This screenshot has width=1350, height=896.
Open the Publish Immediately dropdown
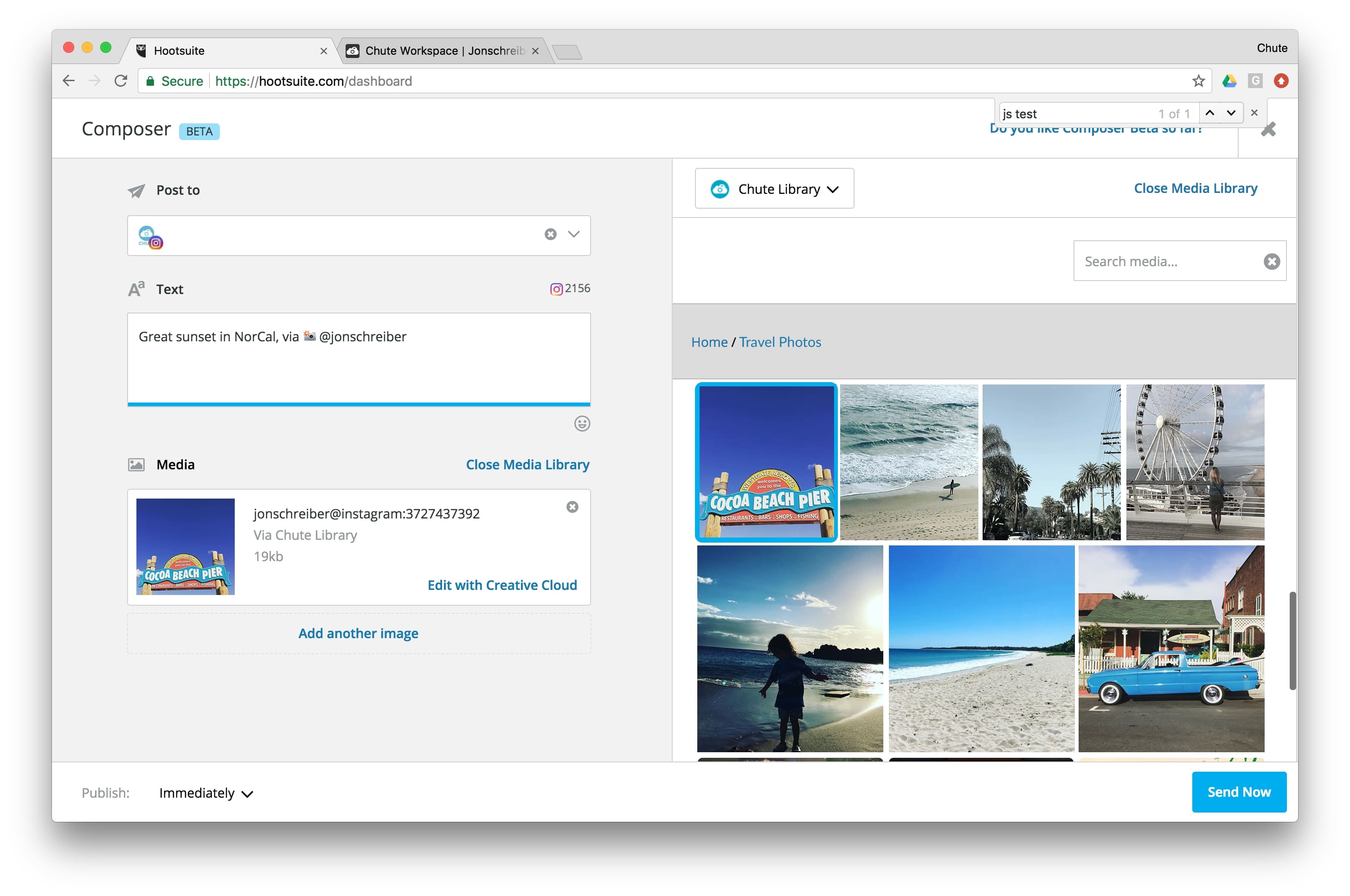204,793
